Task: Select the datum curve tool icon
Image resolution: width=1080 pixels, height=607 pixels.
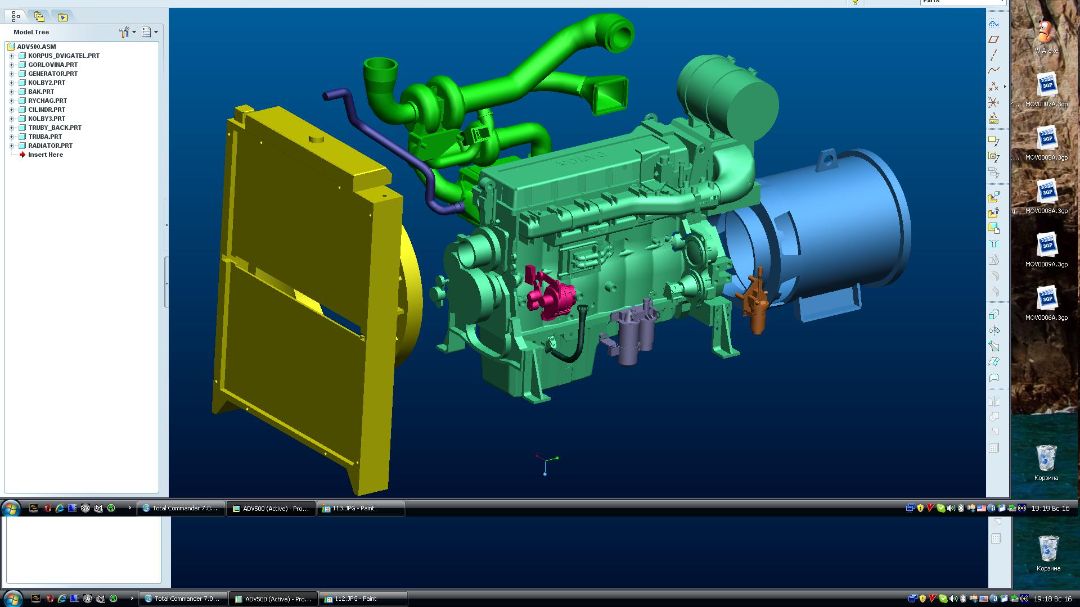Action: point(994,70)
